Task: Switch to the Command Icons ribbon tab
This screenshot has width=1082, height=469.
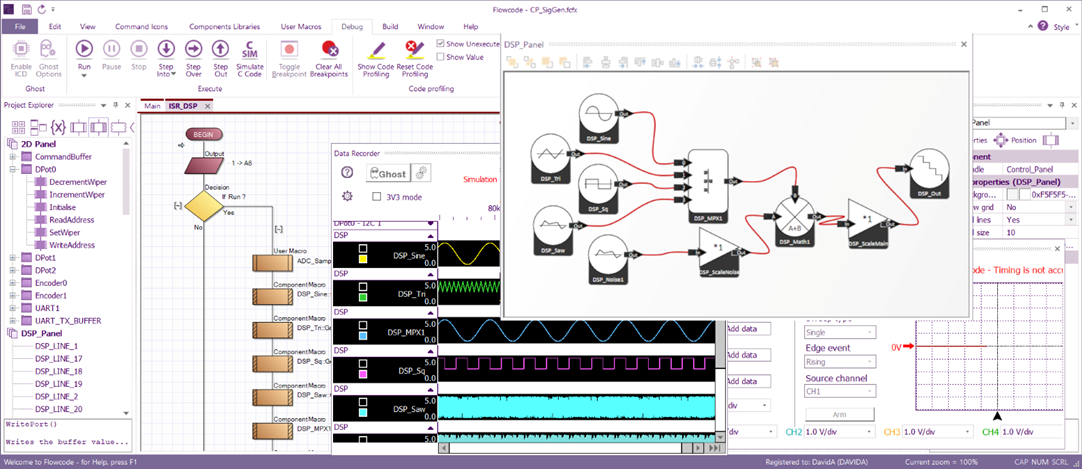Action: 141,26
